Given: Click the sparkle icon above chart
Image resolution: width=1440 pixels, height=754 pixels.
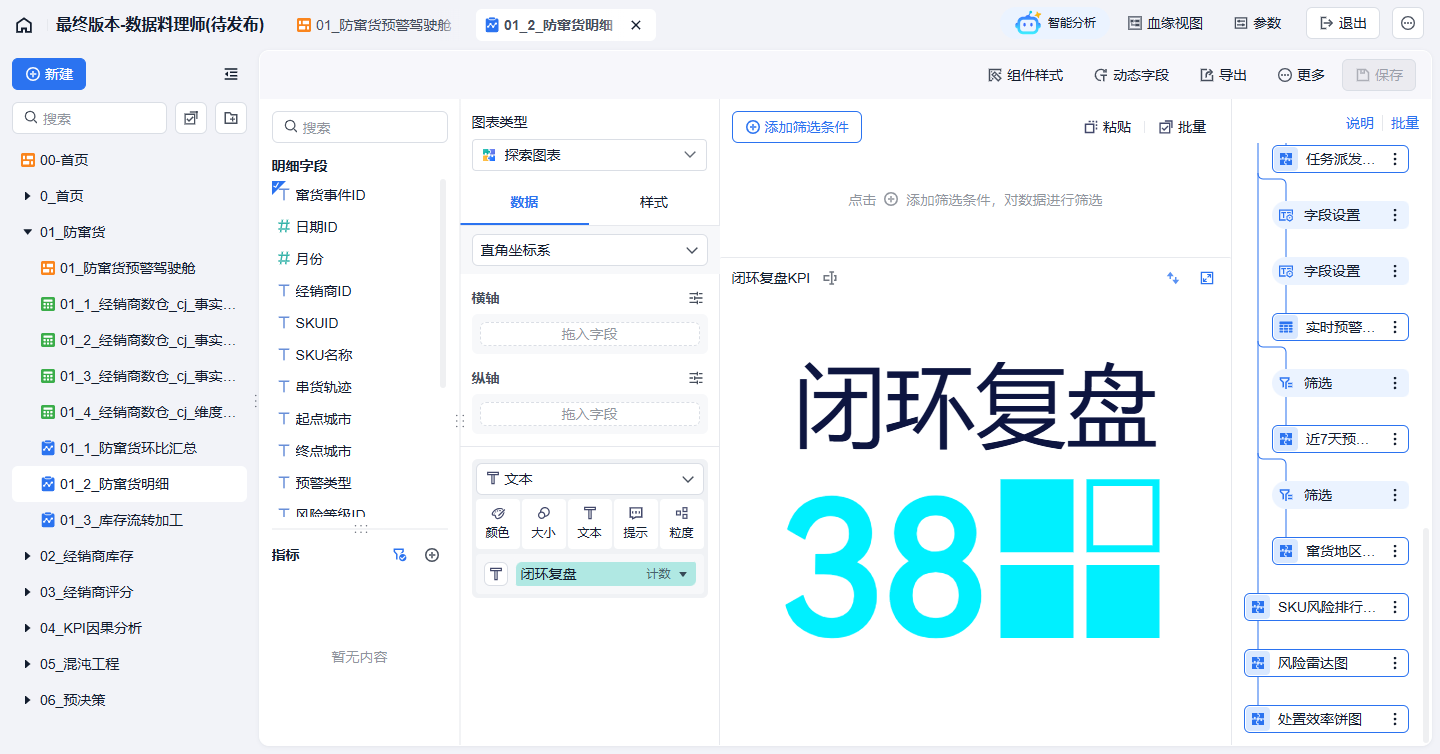Looking at the screenshot, I should (x=1173, y=278).
